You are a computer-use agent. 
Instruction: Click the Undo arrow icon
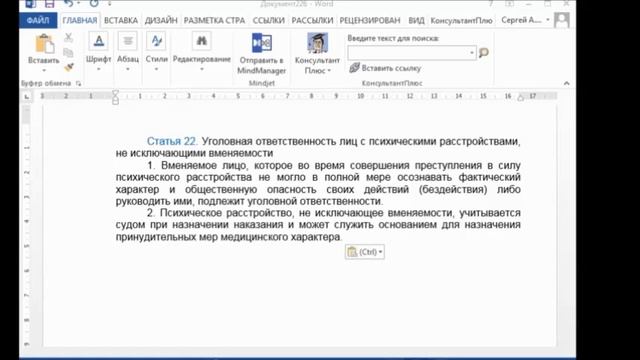(68, 4)
